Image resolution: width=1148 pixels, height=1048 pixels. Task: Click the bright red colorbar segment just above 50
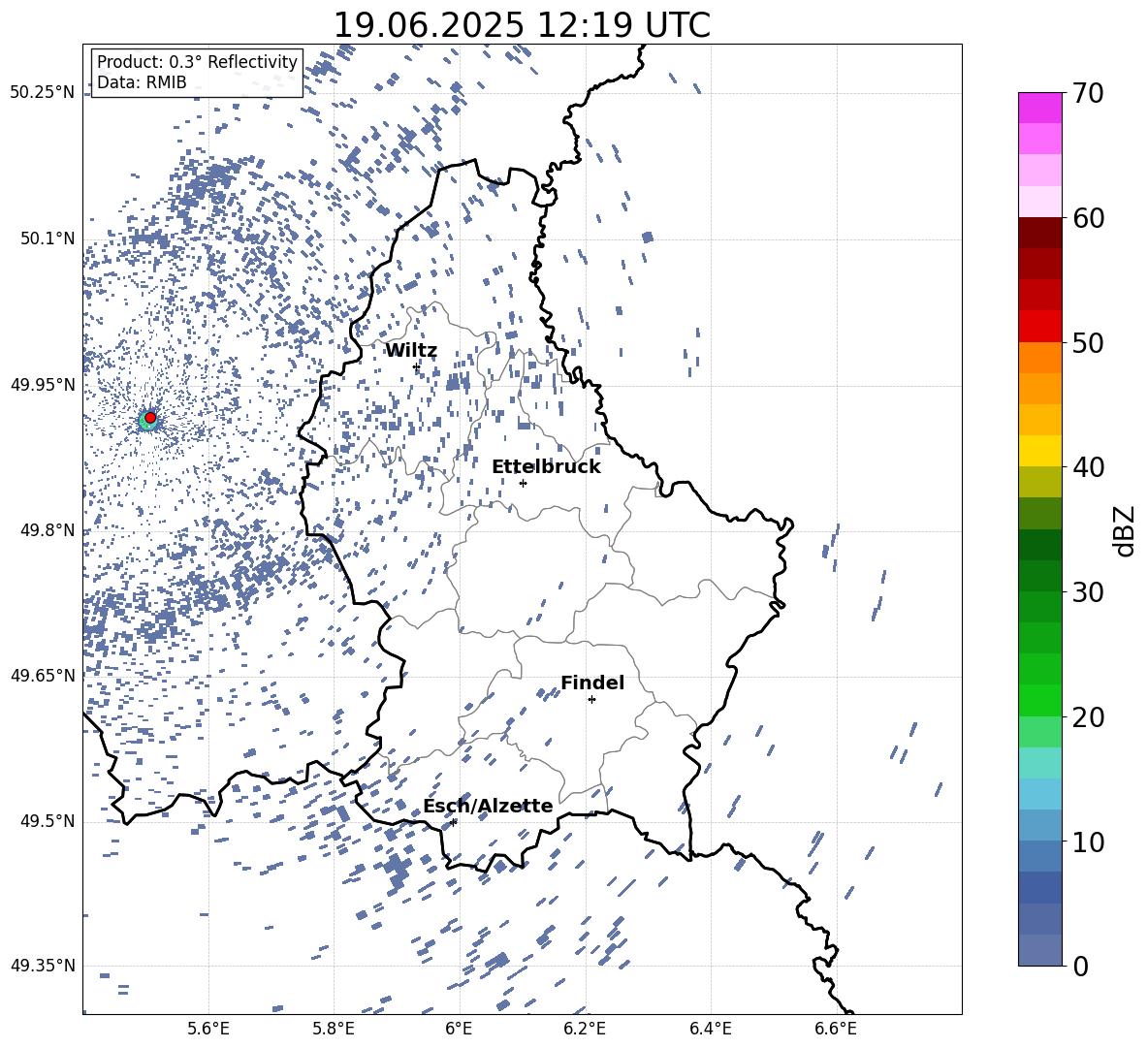(x=1040, y=327)
